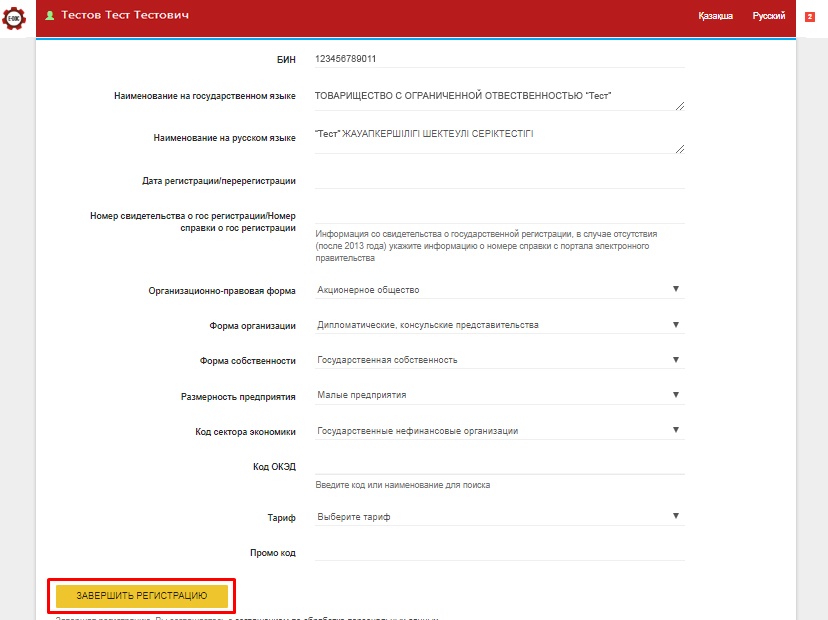Click the Дата регистрации/перерегистрации field
The image size is (828, 620).
tap(498, 180)
